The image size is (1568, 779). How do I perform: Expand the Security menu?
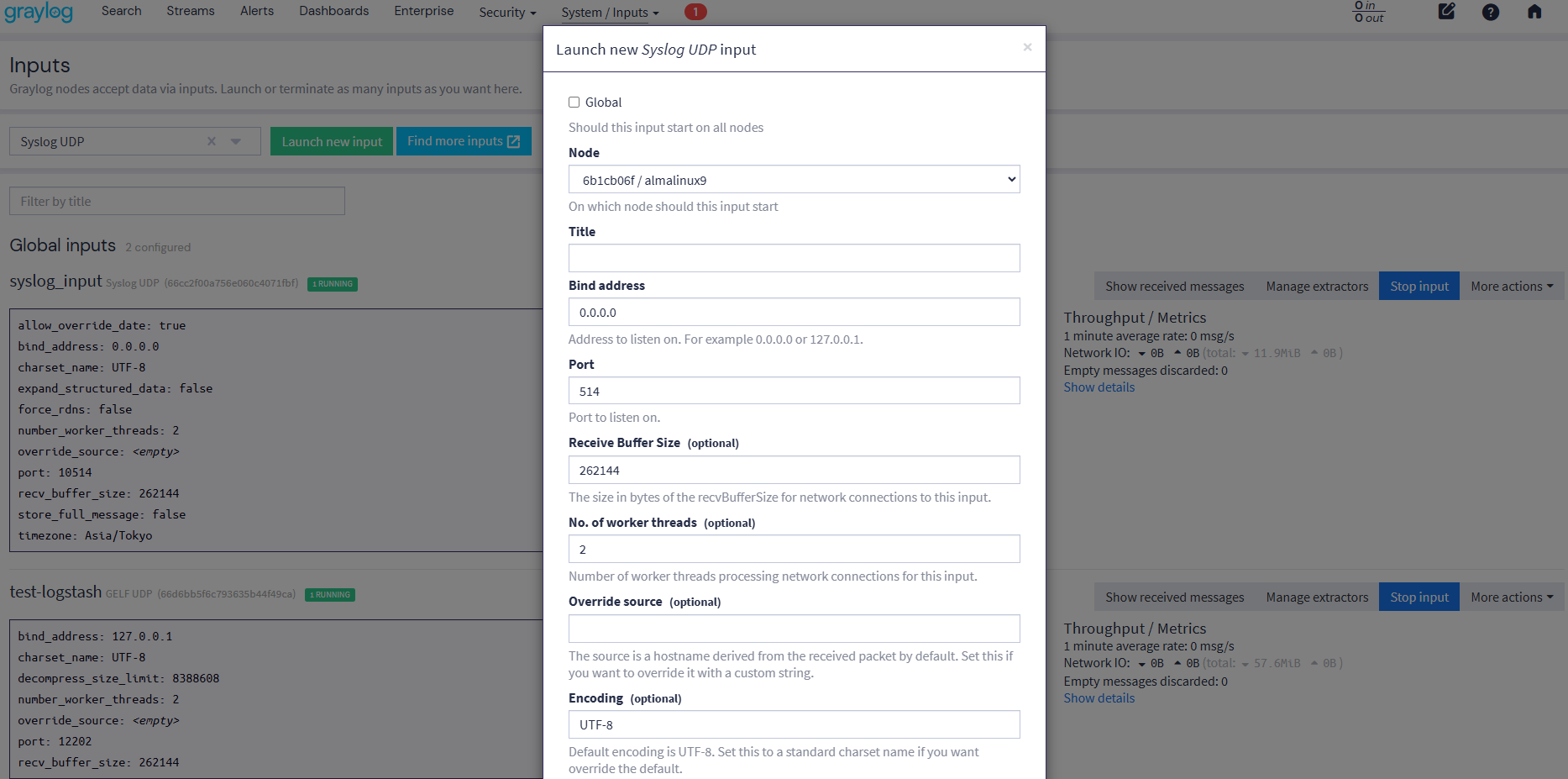tap(507, 12)
